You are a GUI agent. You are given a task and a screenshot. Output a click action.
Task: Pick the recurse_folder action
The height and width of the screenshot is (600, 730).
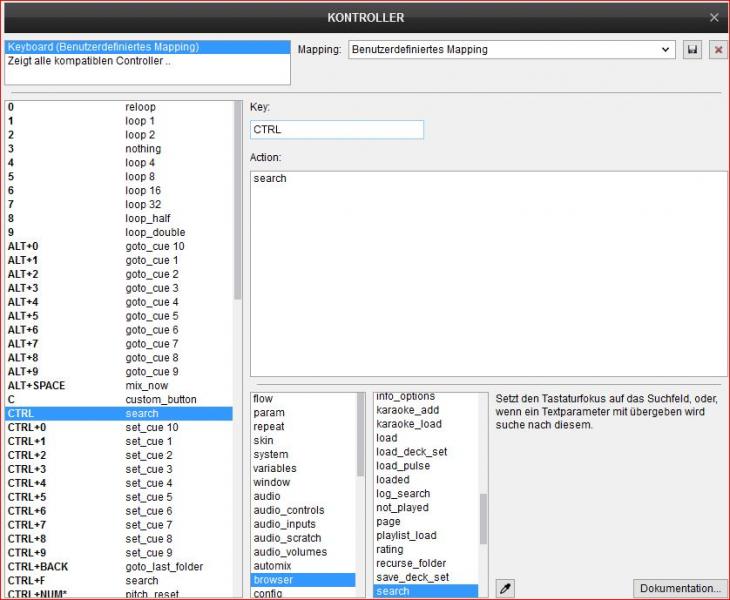tap(426, 564)
